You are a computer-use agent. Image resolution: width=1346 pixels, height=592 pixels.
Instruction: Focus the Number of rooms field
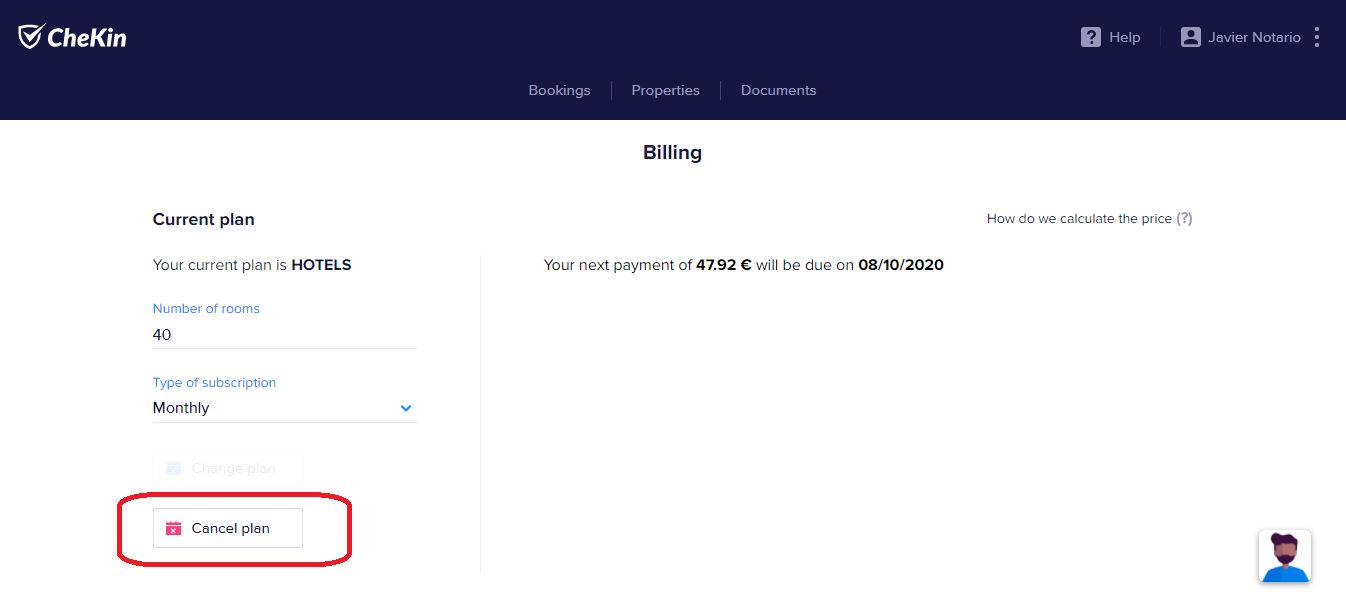(284, 335)
